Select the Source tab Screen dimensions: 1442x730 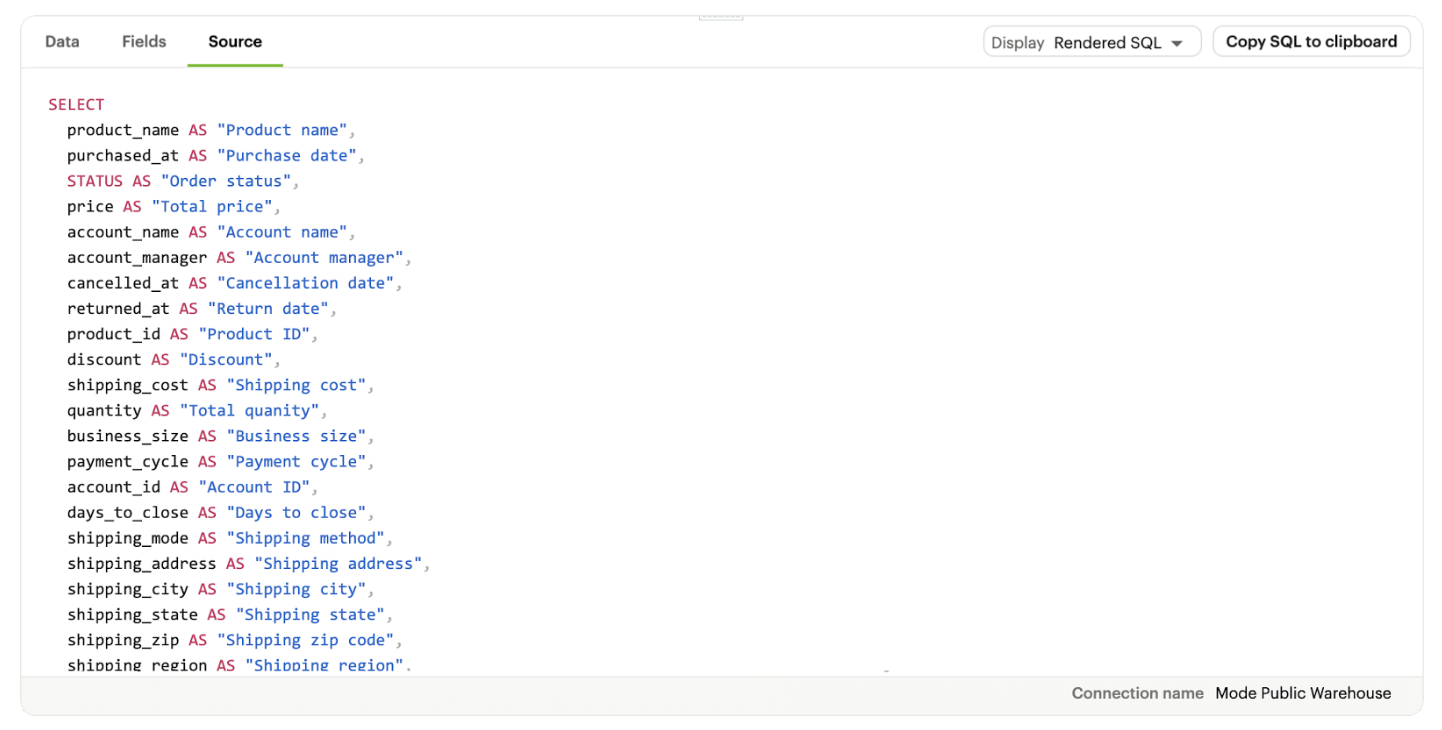(235, 42)
